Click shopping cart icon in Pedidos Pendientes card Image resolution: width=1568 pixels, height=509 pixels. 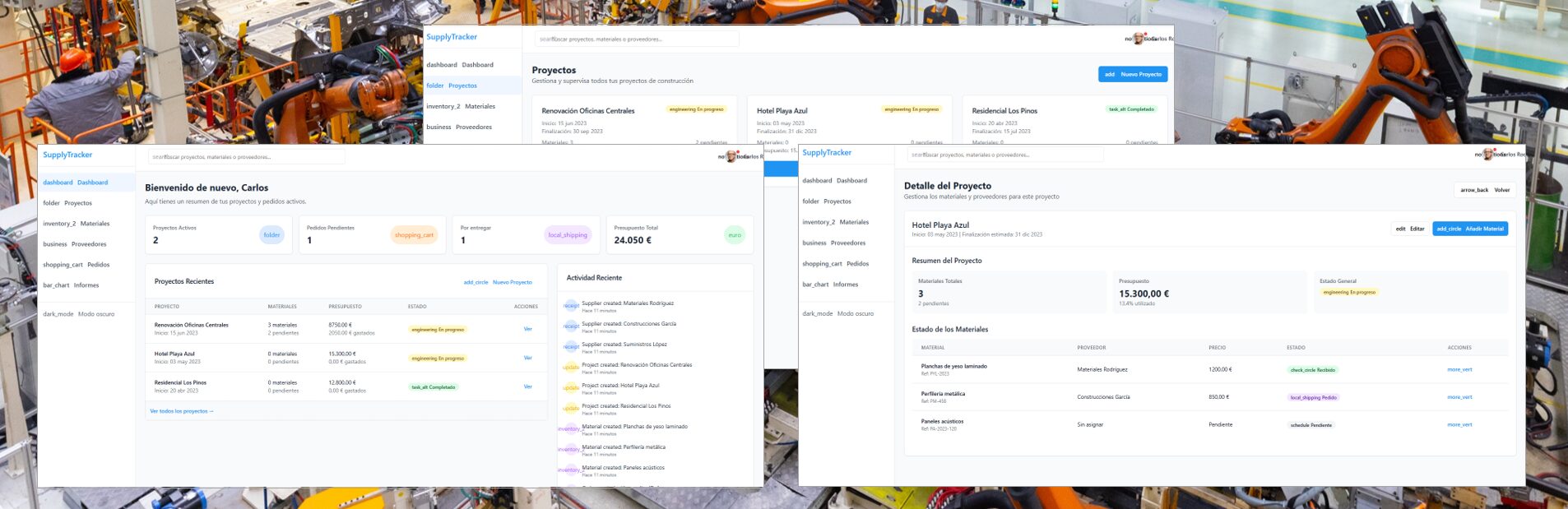point(414,235)
